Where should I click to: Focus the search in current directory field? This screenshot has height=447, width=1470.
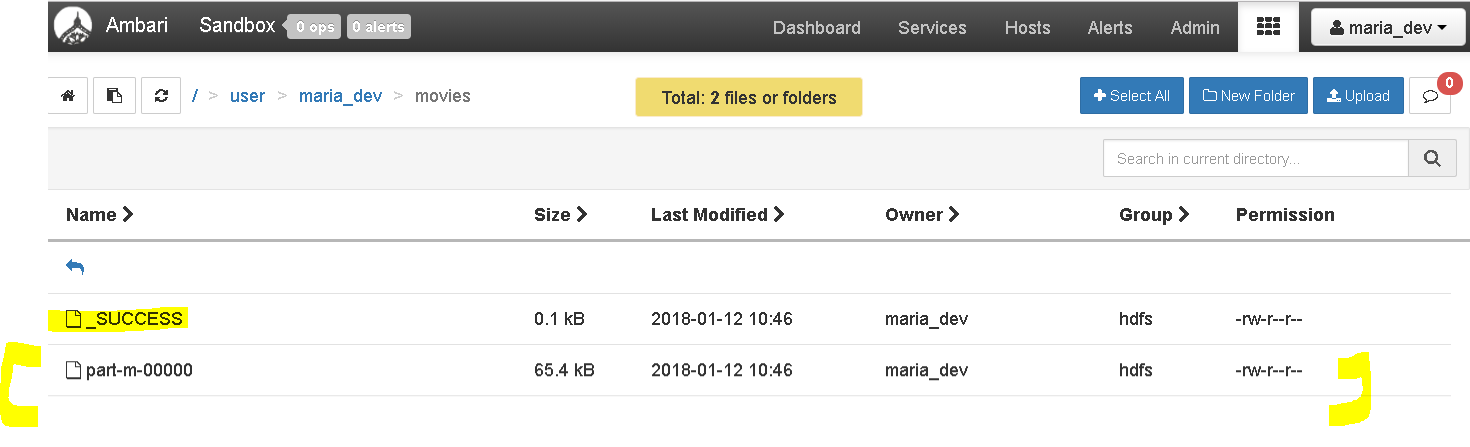[x=1256, y=158]
